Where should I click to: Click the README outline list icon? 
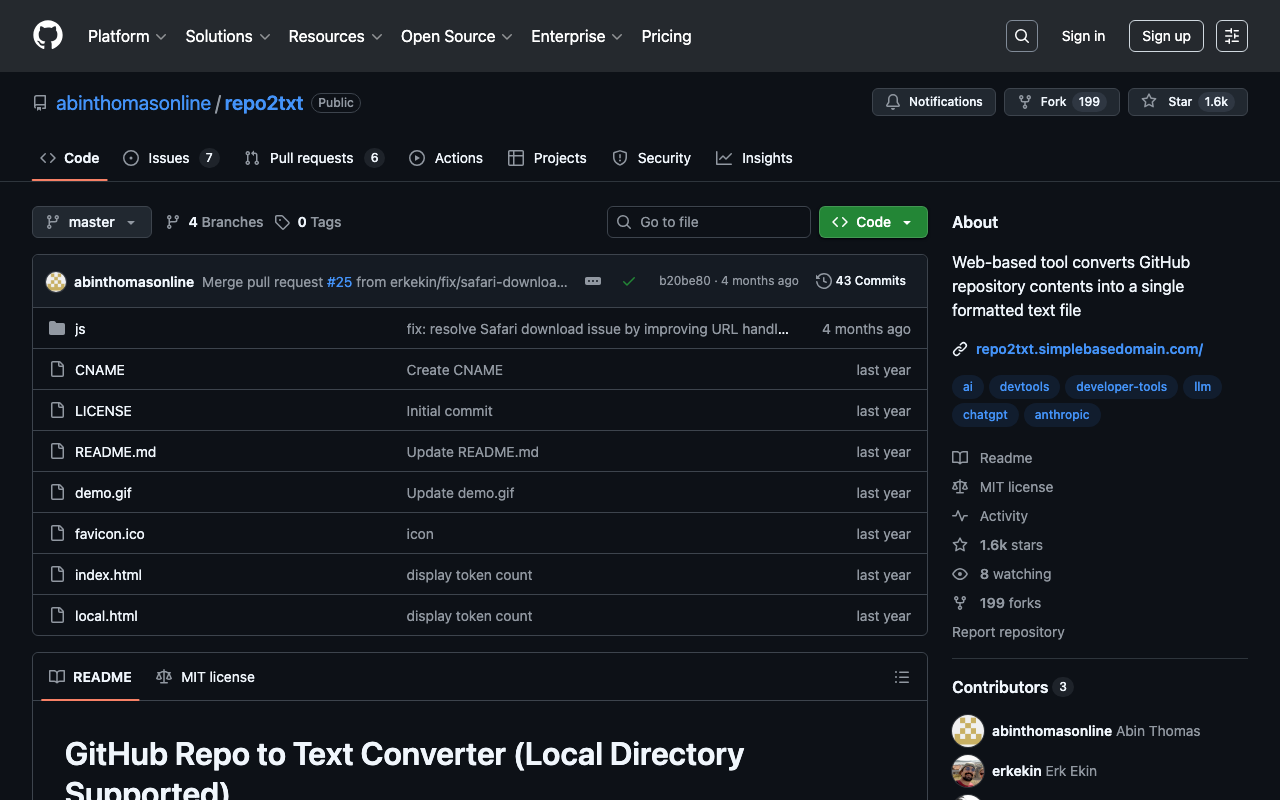coord(901,677)
